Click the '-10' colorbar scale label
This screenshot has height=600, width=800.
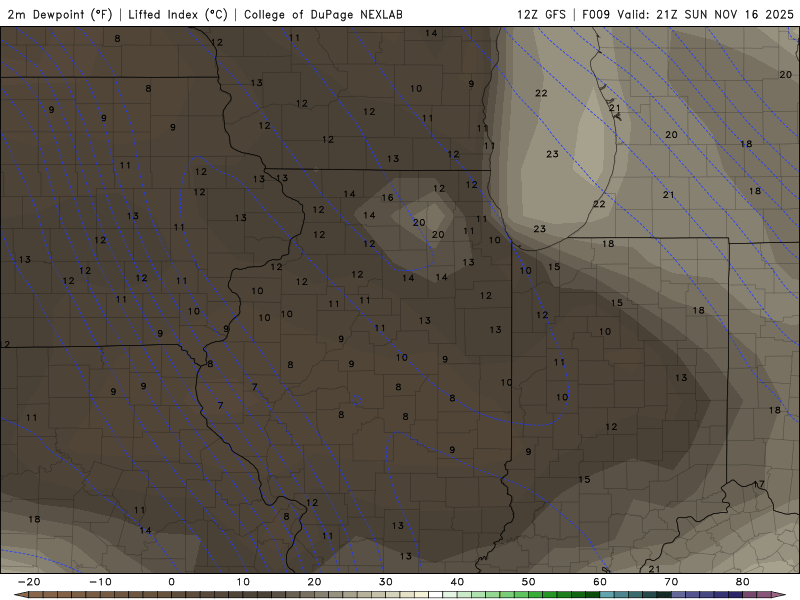click(100, 582)
